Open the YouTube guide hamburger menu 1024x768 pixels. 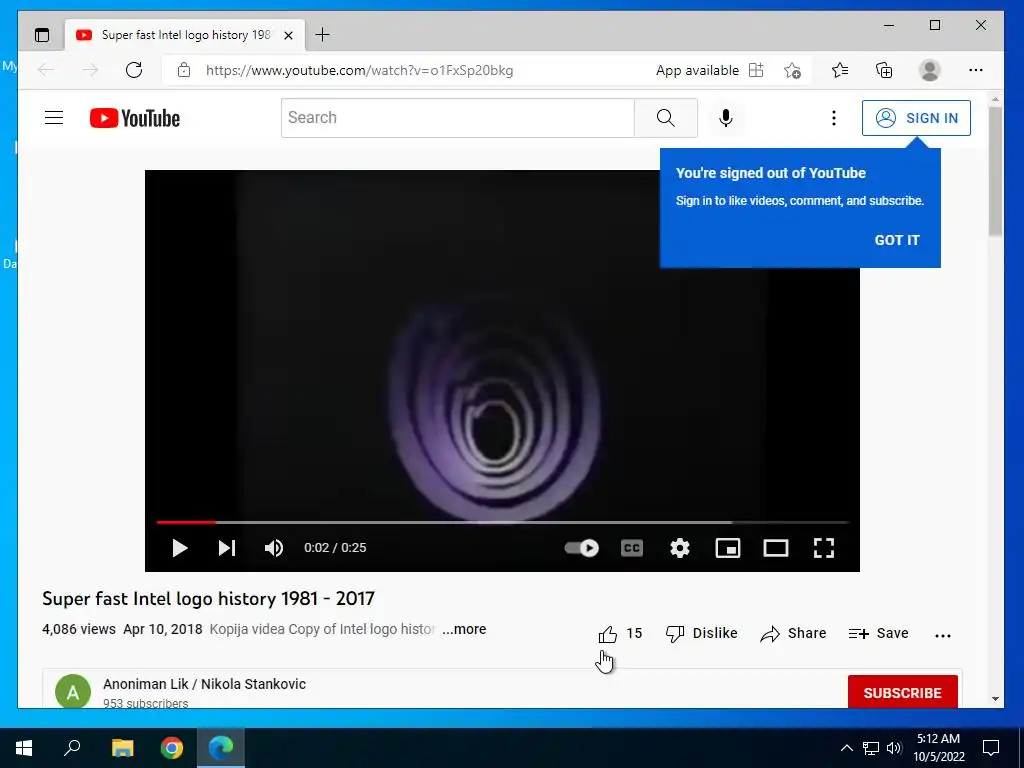click(54, 118)
